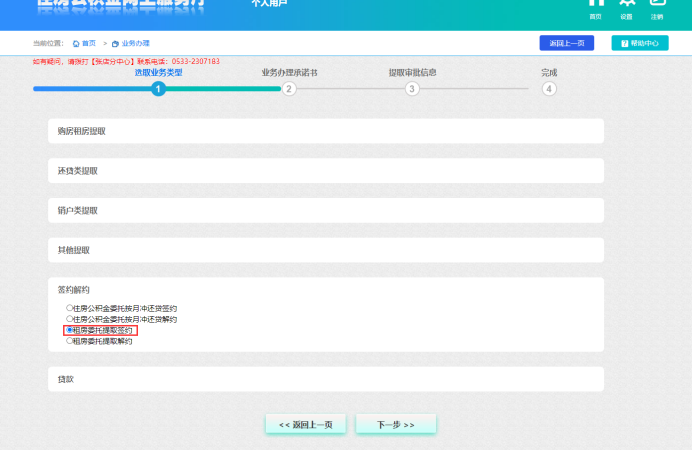The width and height of the screenshot is (692, 450).
Task: Select 租房委托提取解约 radio option
Action: point(69,341)
